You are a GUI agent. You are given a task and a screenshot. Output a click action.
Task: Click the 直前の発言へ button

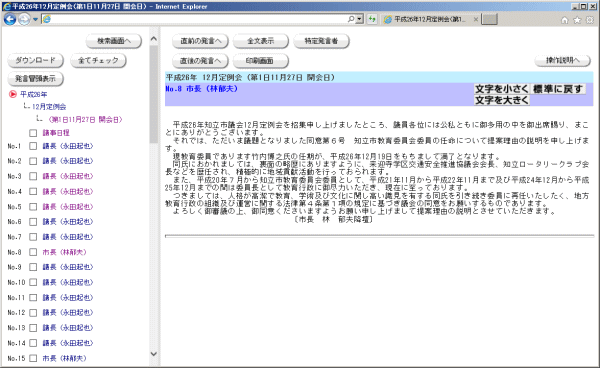point(200,41)
